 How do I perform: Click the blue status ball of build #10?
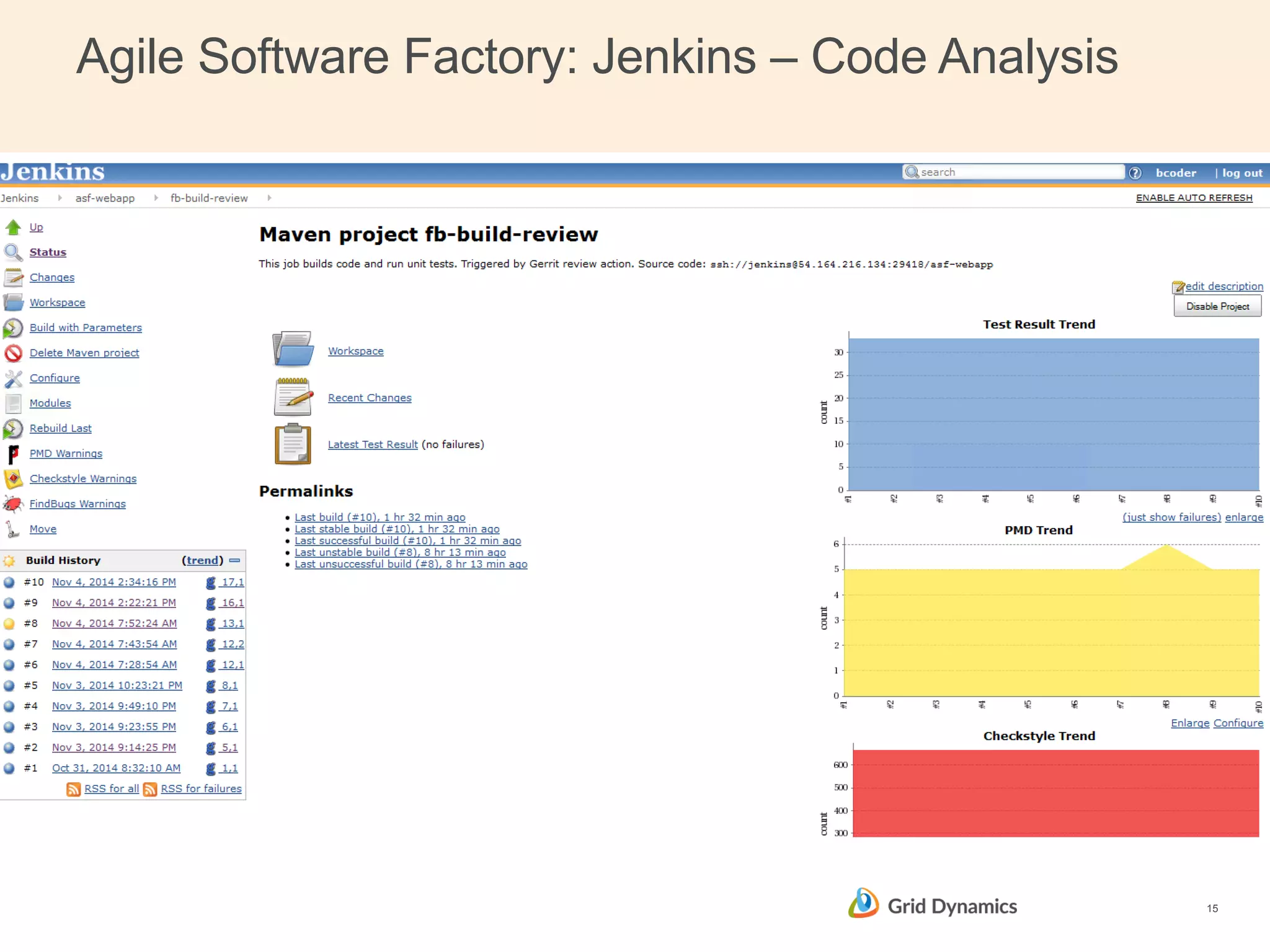[9, 583]
